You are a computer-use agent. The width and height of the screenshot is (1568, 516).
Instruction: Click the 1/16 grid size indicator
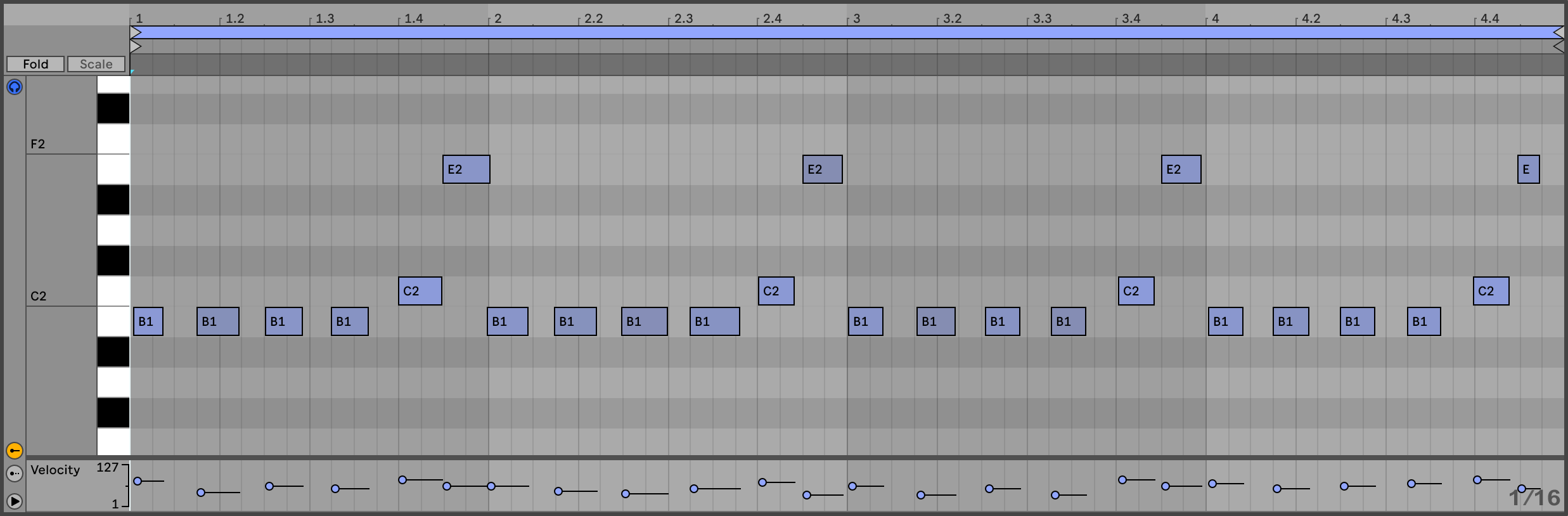[1534, 498]
